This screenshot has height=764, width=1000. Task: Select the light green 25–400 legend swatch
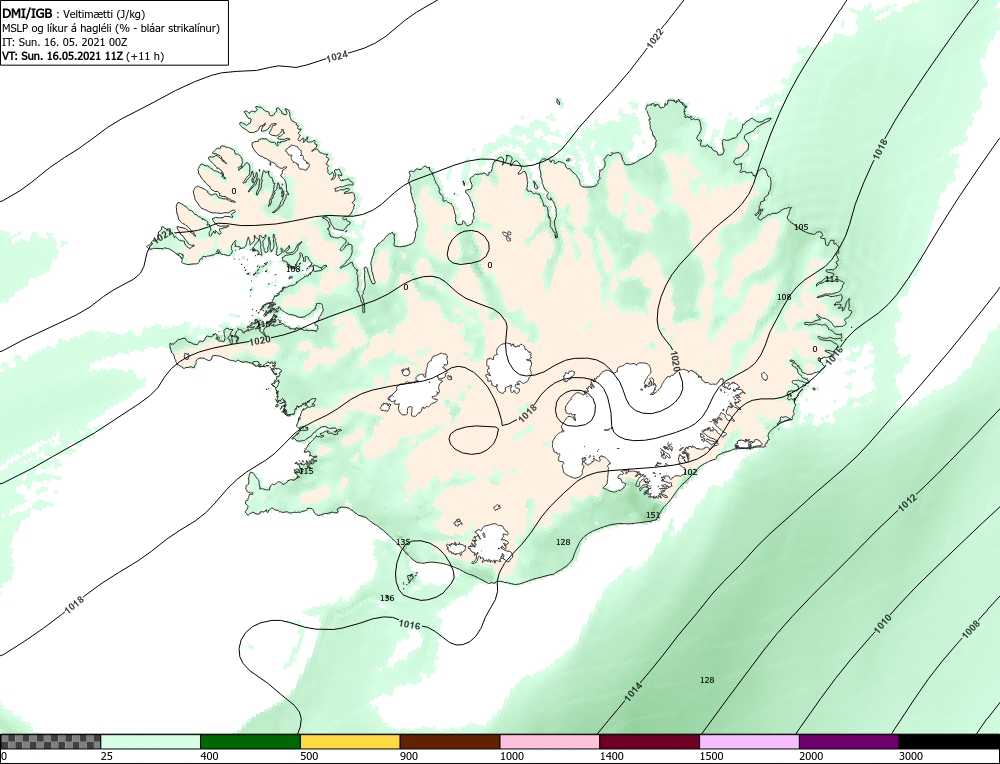coord(151,741)
